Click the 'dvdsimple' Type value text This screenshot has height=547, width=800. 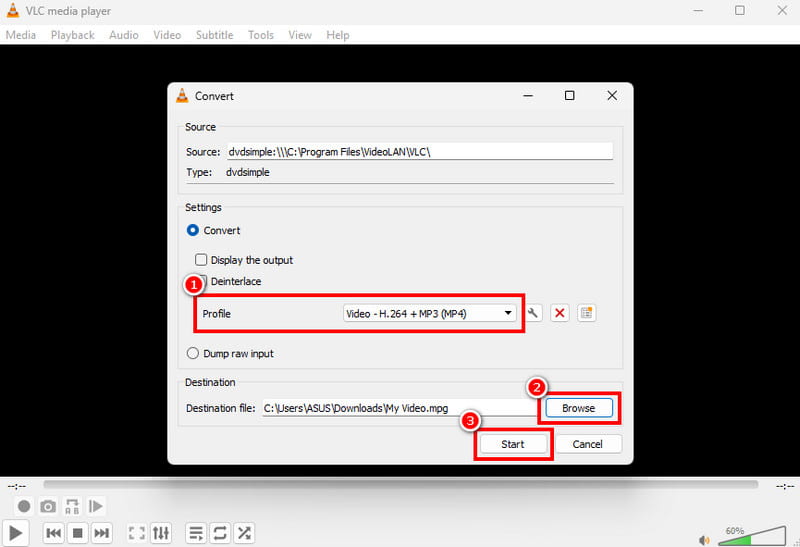point(247,172)
